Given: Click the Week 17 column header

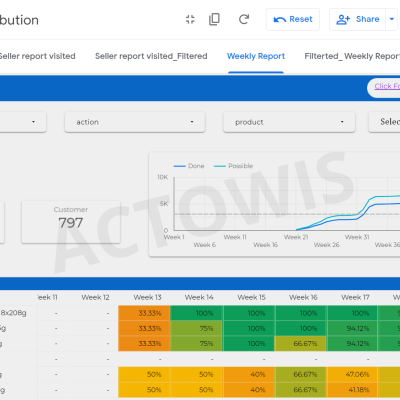Looking at the screenshot, I should point(355,297).
